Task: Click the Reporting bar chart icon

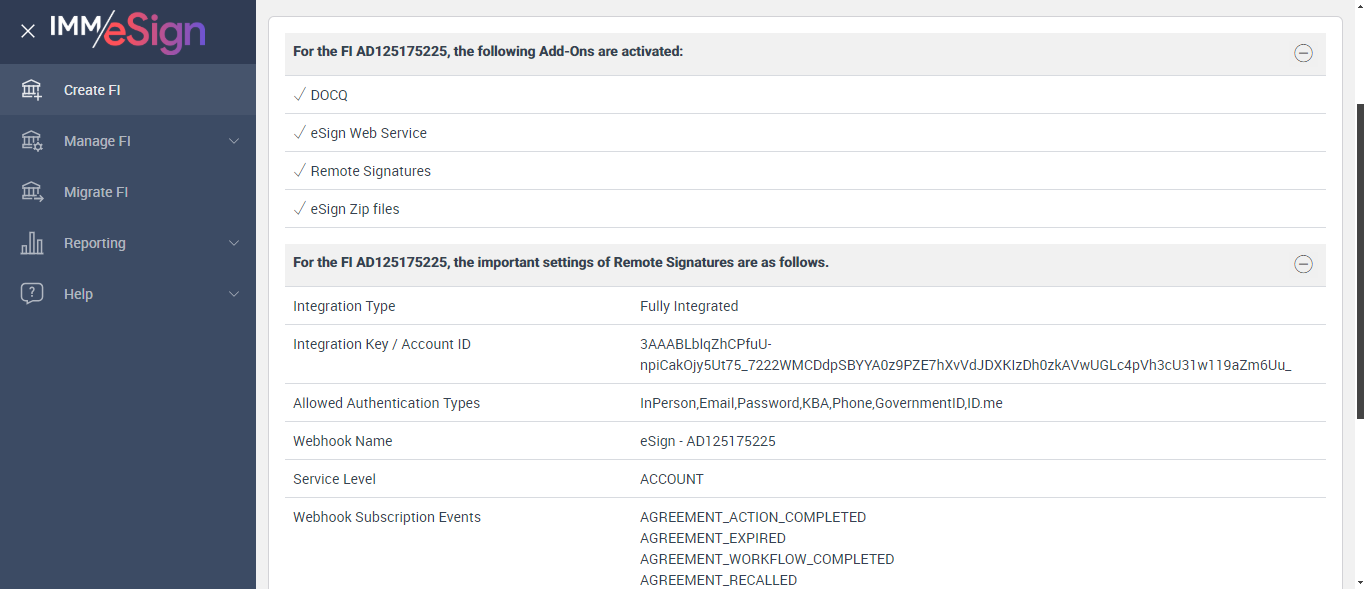Action: pyautogui.click(x=32, y=243)
